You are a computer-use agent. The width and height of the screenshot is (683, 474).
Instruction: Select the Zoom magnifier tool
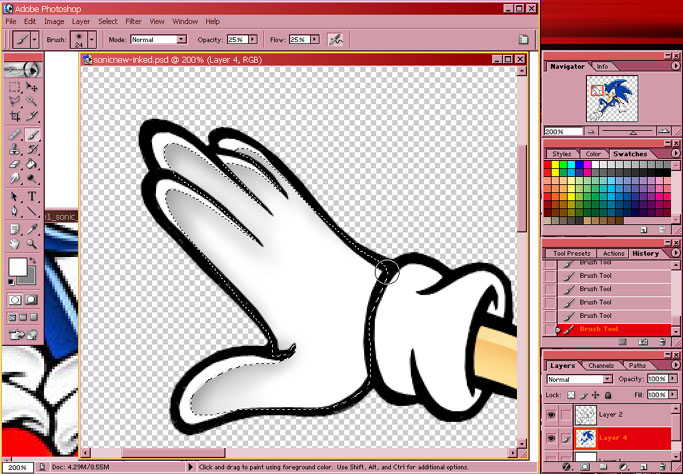tap(31, 244)
